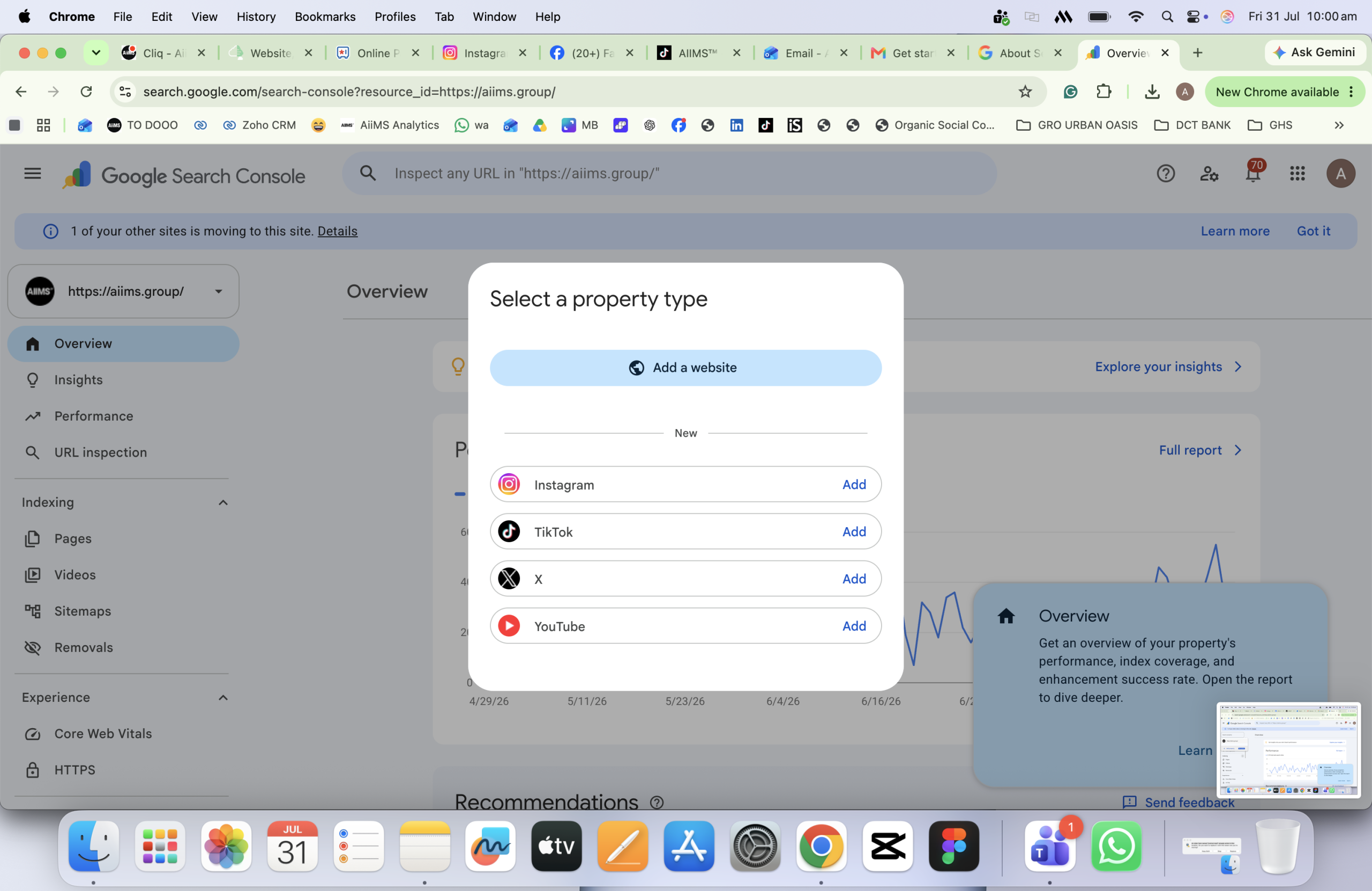Open DCT BANK bookmark folder

tap(1192, 125)
